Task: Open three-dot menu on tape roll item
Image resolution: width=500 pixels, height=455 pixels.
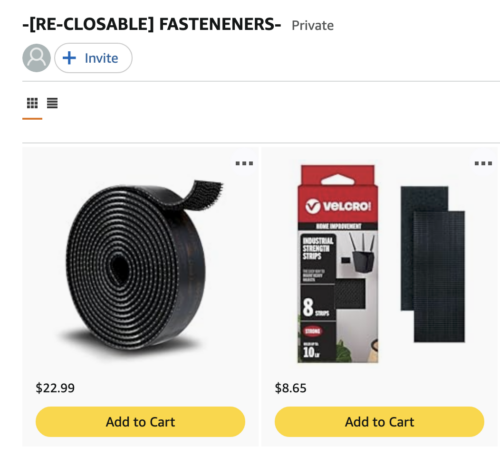Action: point(244,163)
